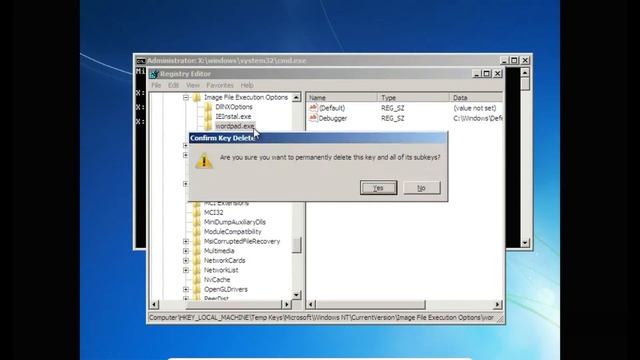Click the tree pane scroll down arrow
Viewport: 640px width, 360px height.
[x=297, y=295]
